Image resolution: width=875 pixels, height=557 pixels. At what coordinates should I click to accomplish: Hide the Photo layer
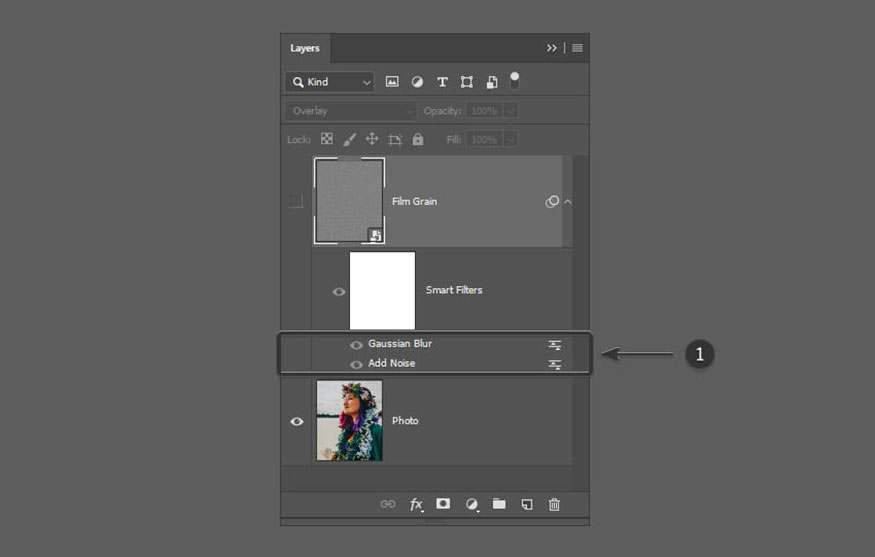point(297,421)
